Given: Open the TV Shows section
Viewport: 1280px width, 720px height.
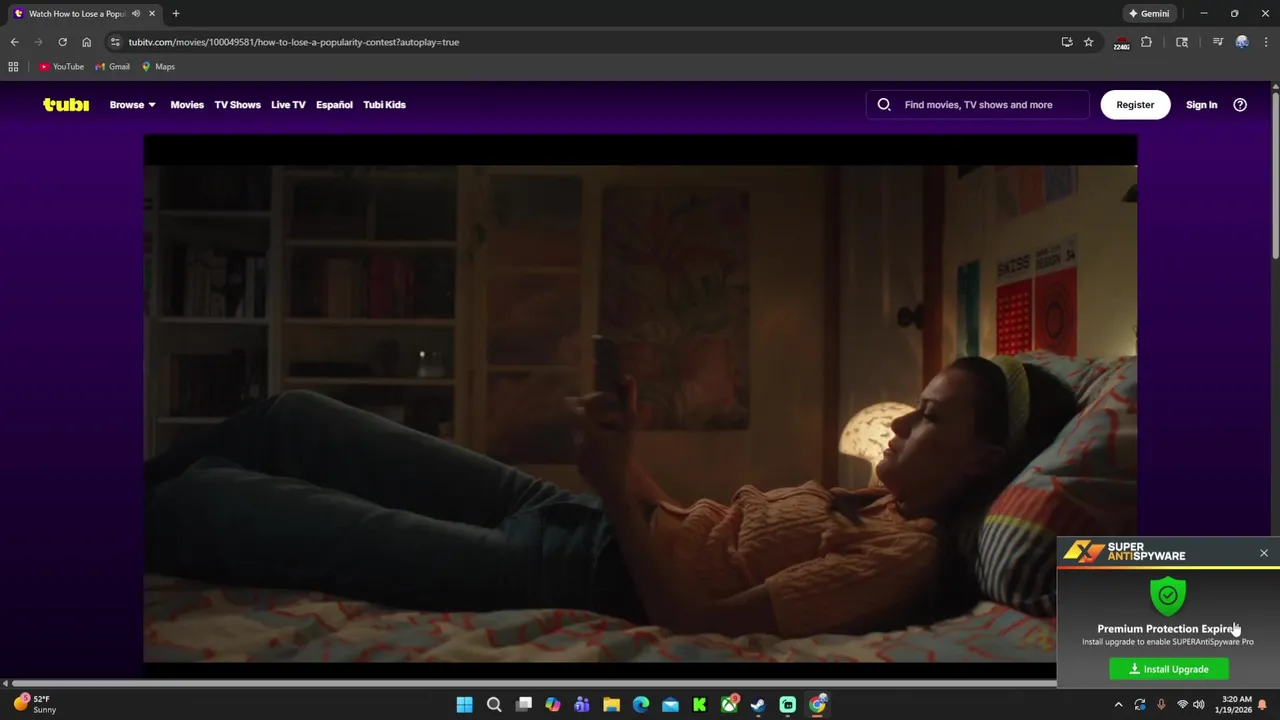Looking at the screenshot, I should 237,104.
